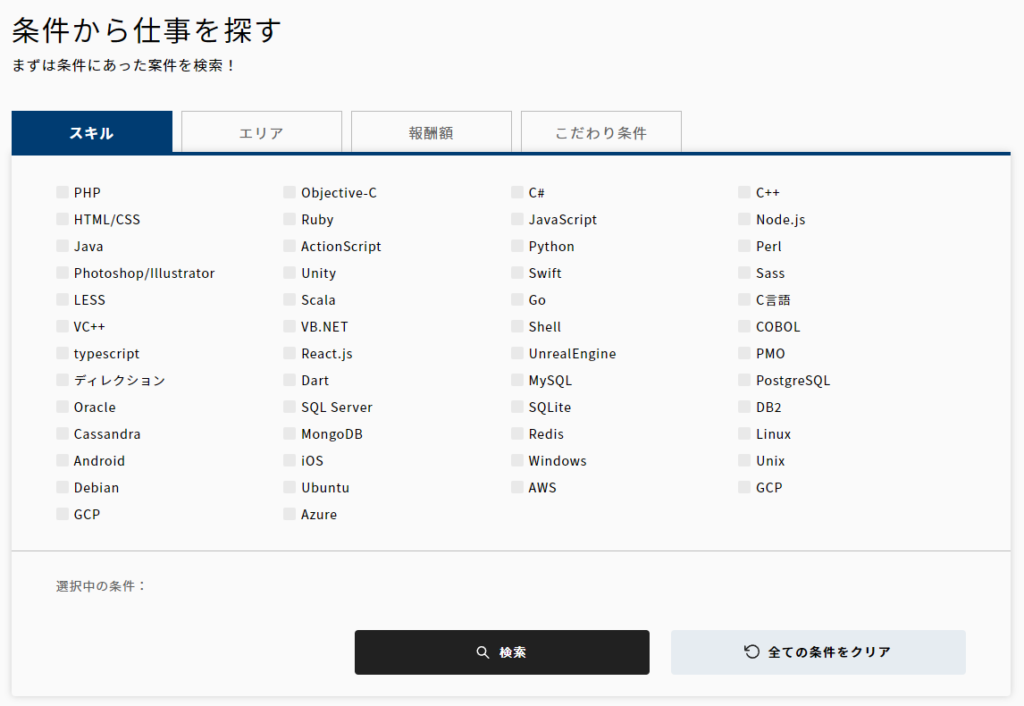Tick the DB2 checkbox
This screenshot has height=706, width=1024.
click(x=744, y=406)
